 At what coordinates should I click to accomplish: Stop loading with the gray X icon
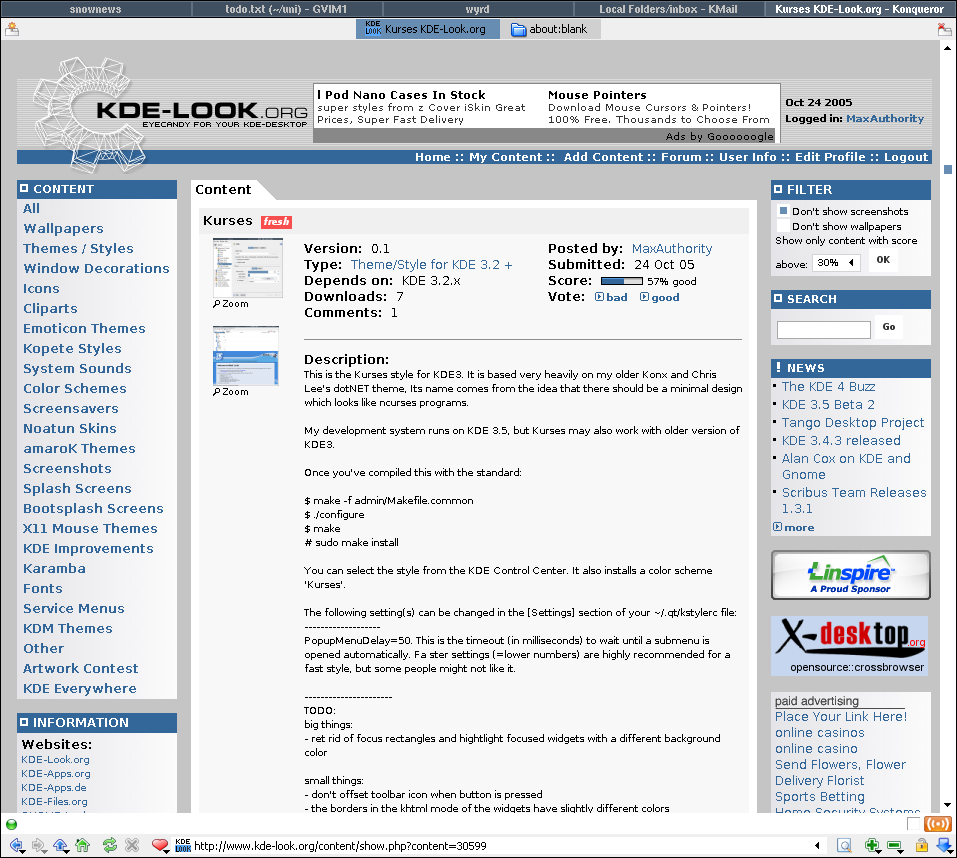click(132, 845)
